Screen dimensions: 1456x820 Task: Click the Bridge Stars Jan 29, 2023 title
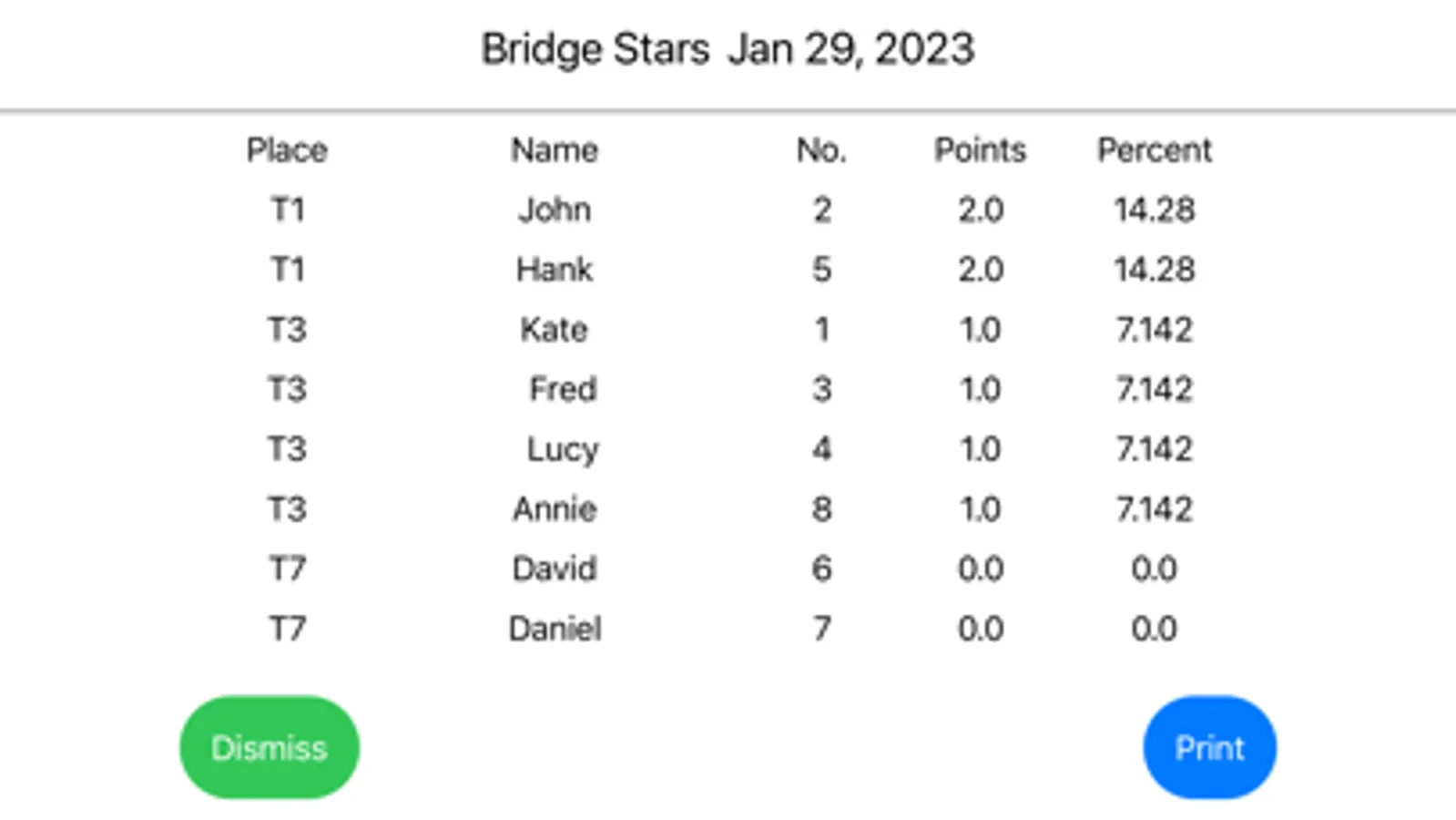[728, 49]
